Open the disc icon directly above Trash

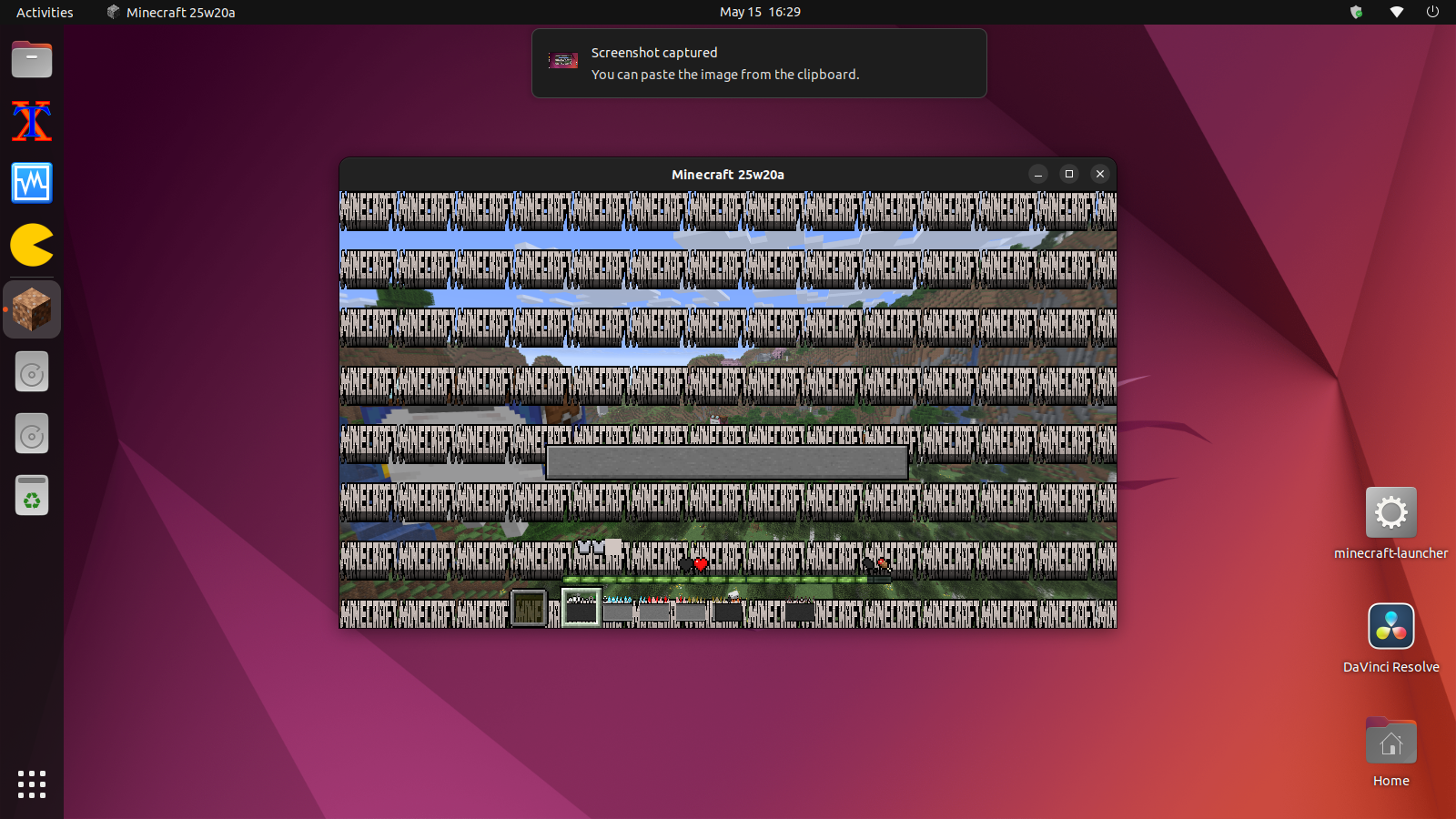coord(32,434)
